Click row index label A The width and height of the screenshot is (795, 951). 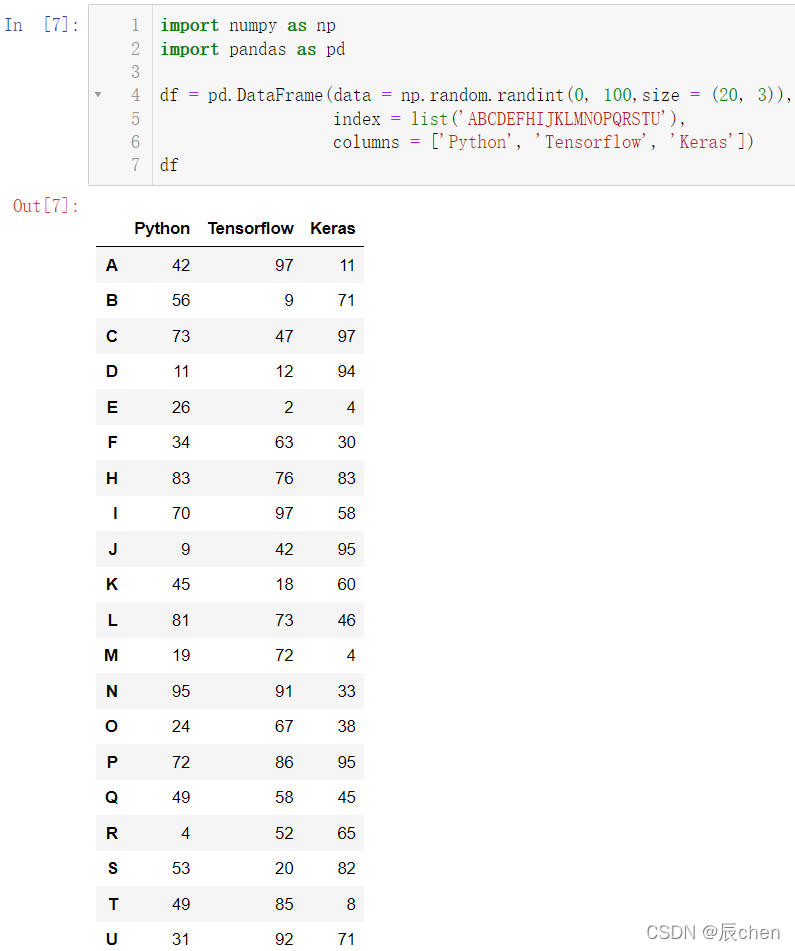coord(112,265)
